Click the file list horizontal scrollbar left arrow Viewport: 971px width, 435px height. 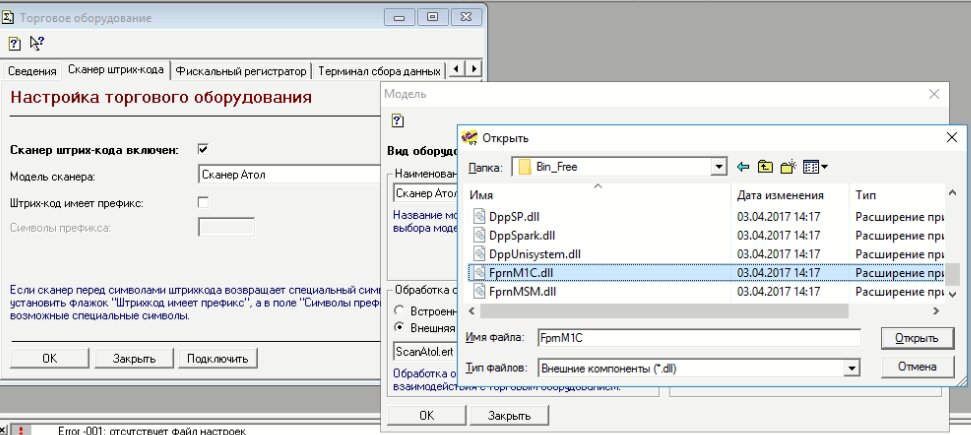(x=472, y=311)
